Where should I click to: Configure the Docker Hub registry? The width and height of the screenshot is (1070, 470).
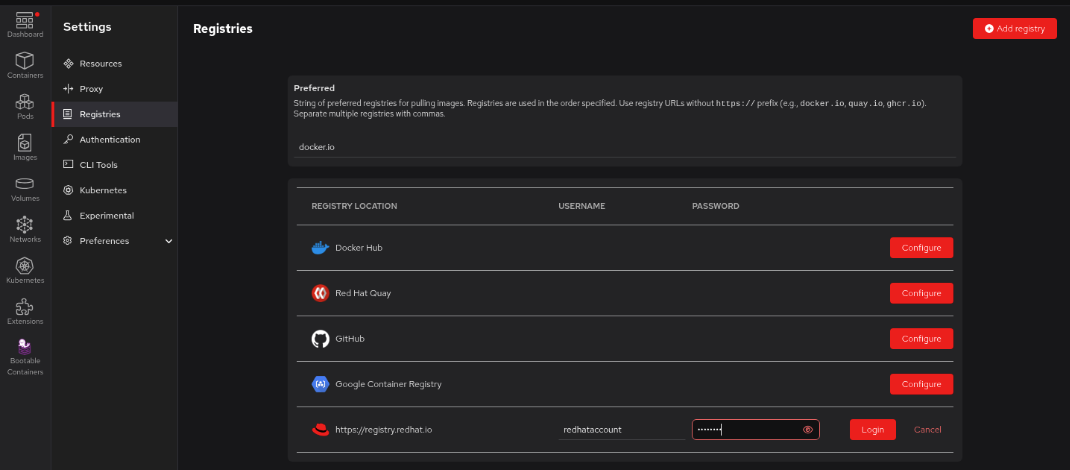921,248
